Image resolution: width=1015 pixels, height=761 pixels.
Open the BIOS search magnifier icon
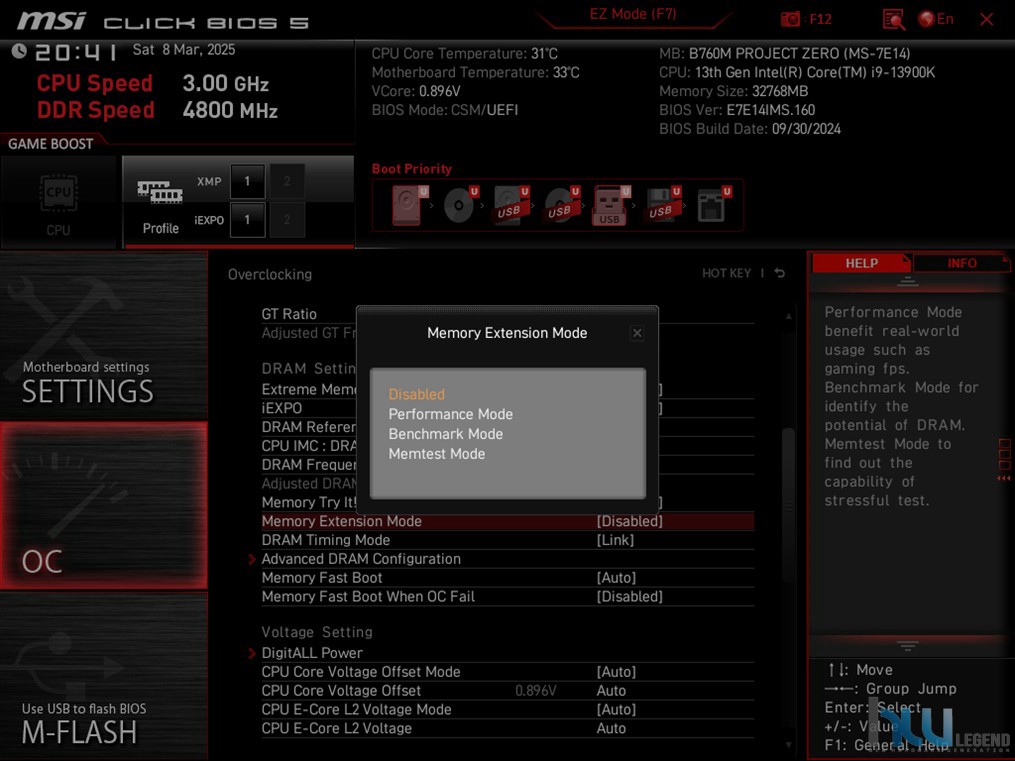coord(893,19)
